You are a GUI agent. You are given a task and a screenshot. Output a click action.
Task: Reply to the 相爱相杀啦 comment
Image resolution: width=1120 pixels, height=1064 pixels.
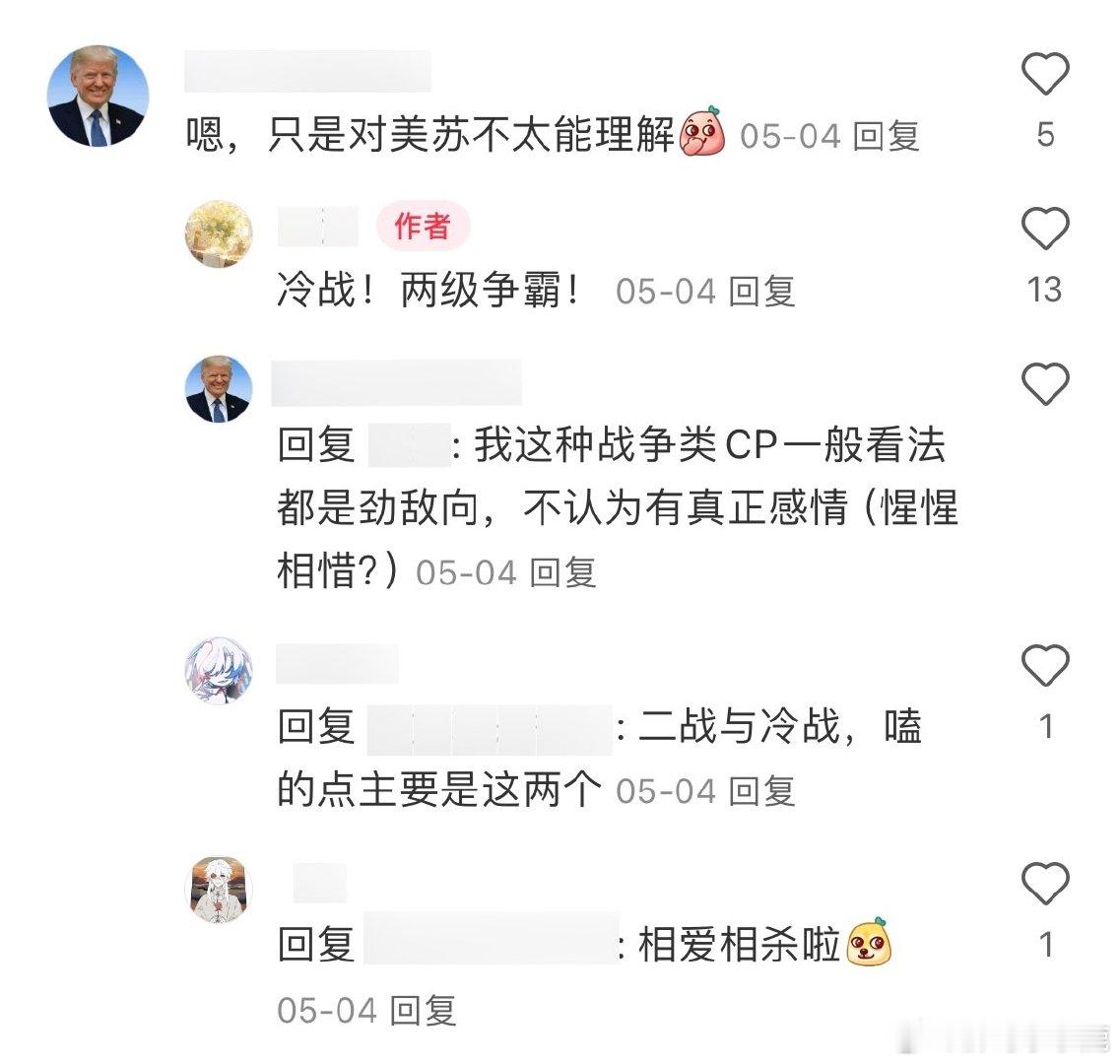pyautogui.click(x=423, y=1011)
